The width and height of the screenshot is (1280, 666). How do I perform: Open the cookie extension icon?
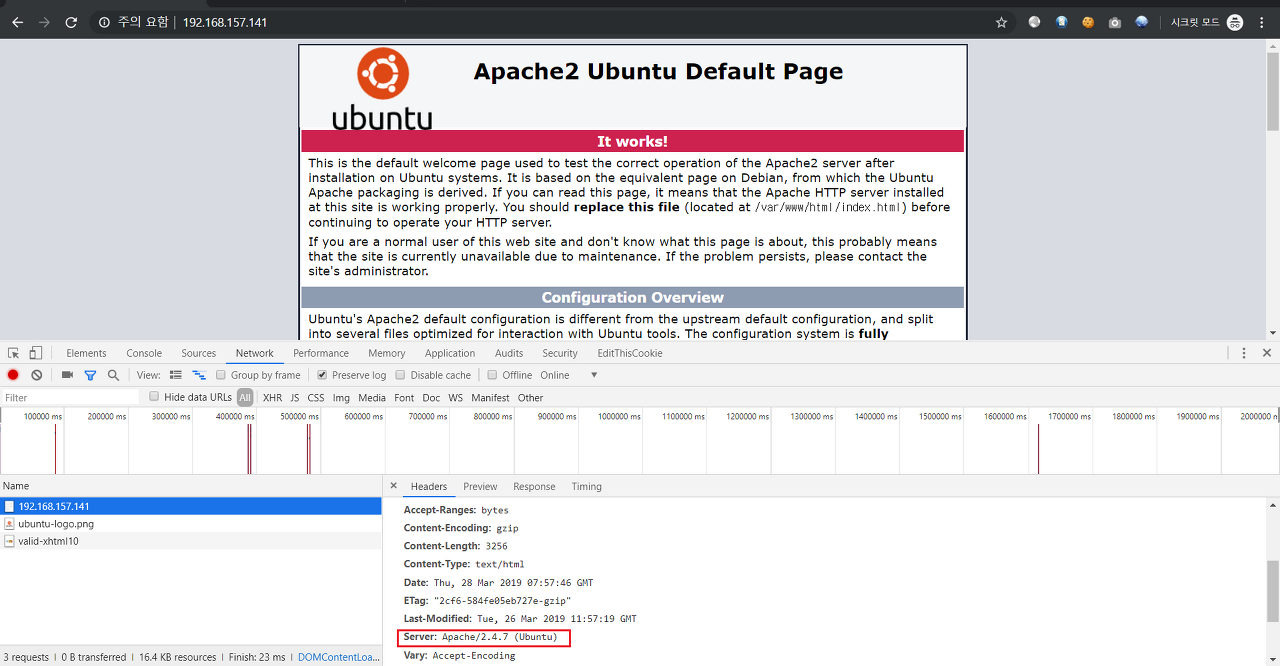point(1088,22)
